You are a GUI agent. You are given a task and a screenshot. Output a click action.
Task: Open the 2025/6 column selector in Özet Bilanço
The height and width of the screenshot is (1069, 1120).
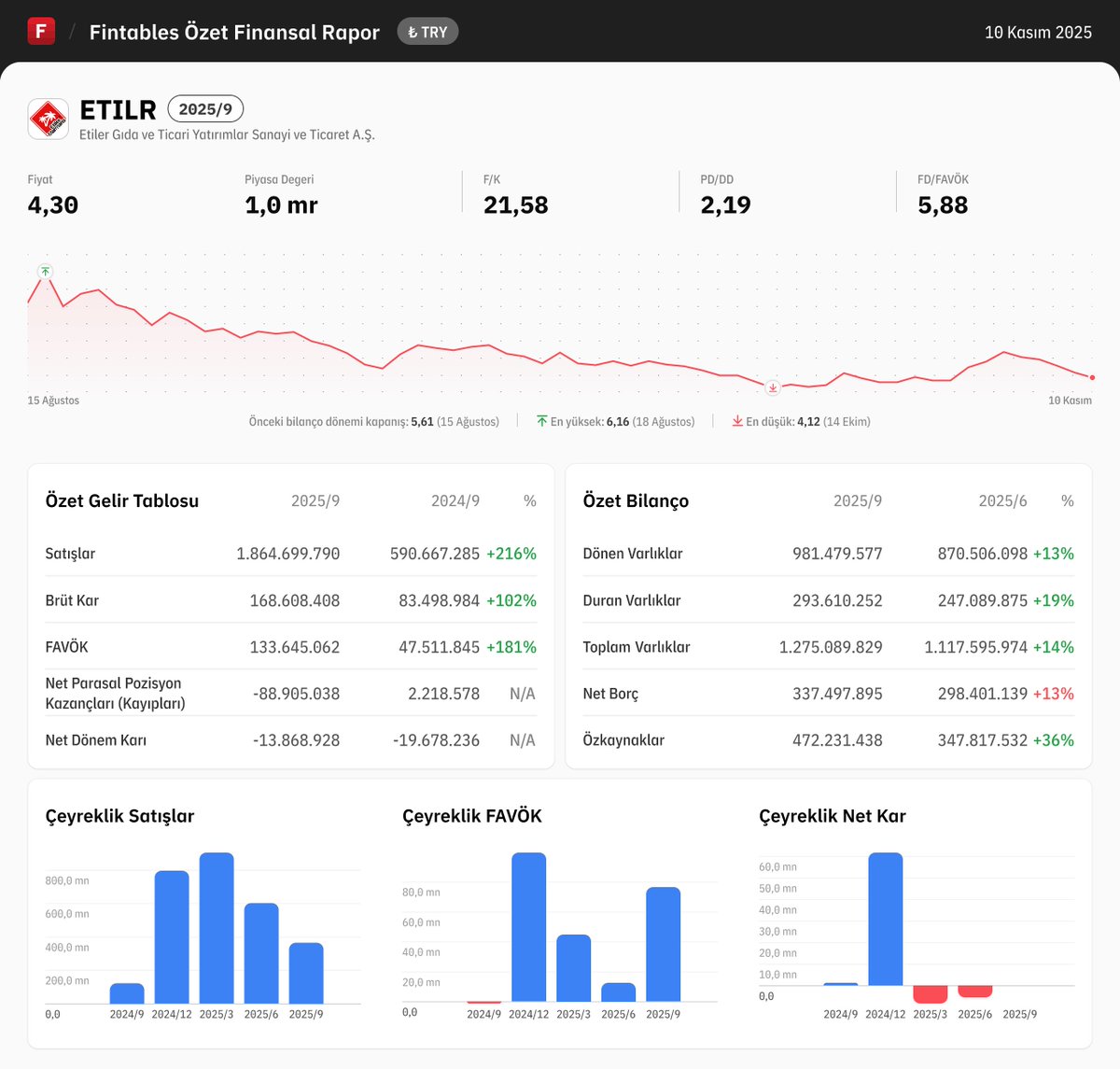click(1003, 500)
